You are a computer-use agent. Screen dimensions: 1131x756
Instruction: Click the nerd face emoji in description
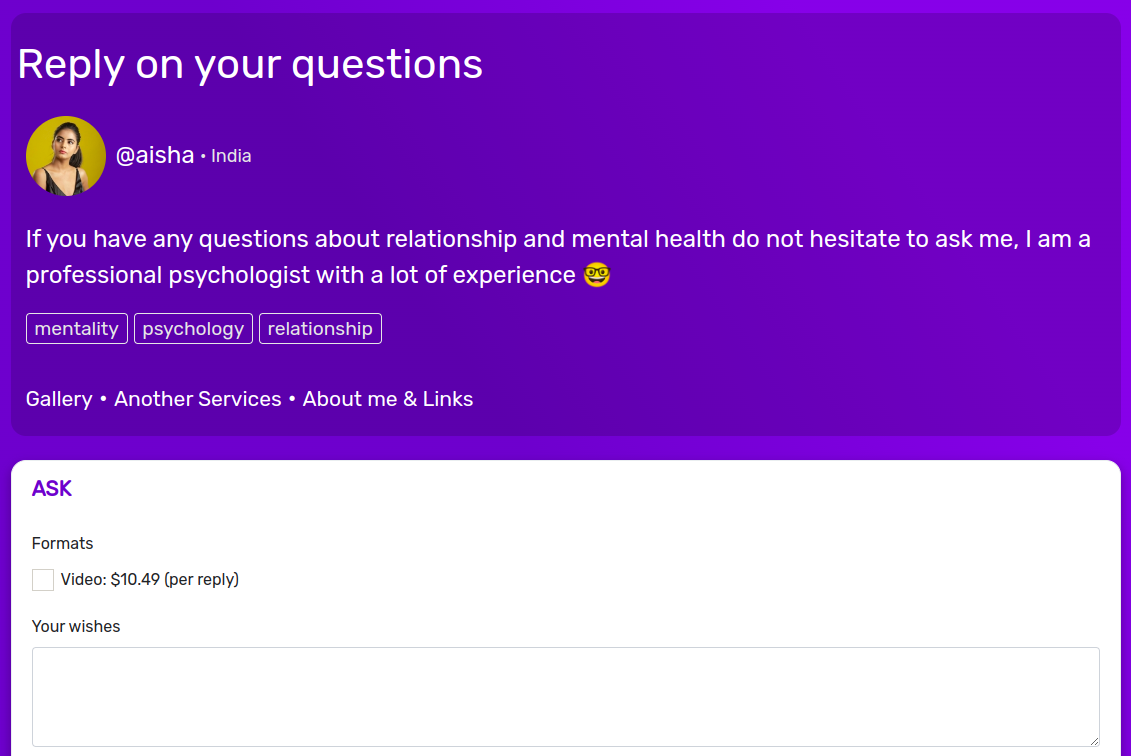[597, 275]
